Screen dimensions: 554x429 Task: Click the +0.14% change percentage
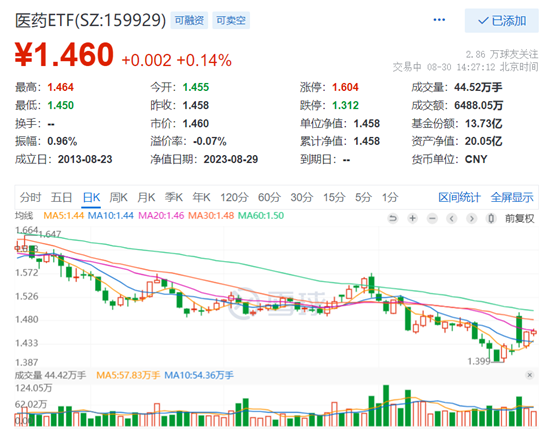pos(204,60)
